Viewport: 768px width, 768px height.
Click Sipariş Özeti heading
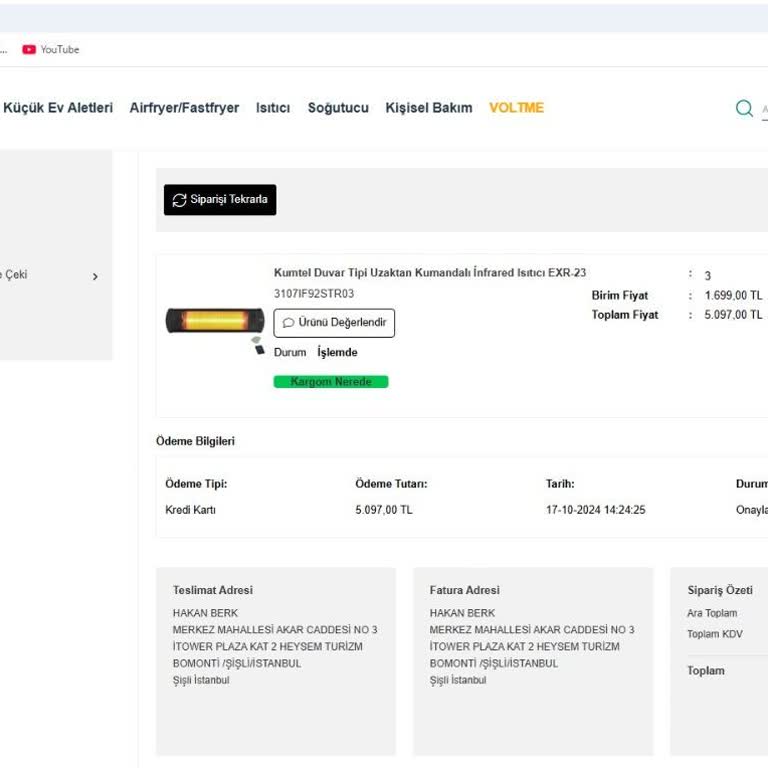720,590
